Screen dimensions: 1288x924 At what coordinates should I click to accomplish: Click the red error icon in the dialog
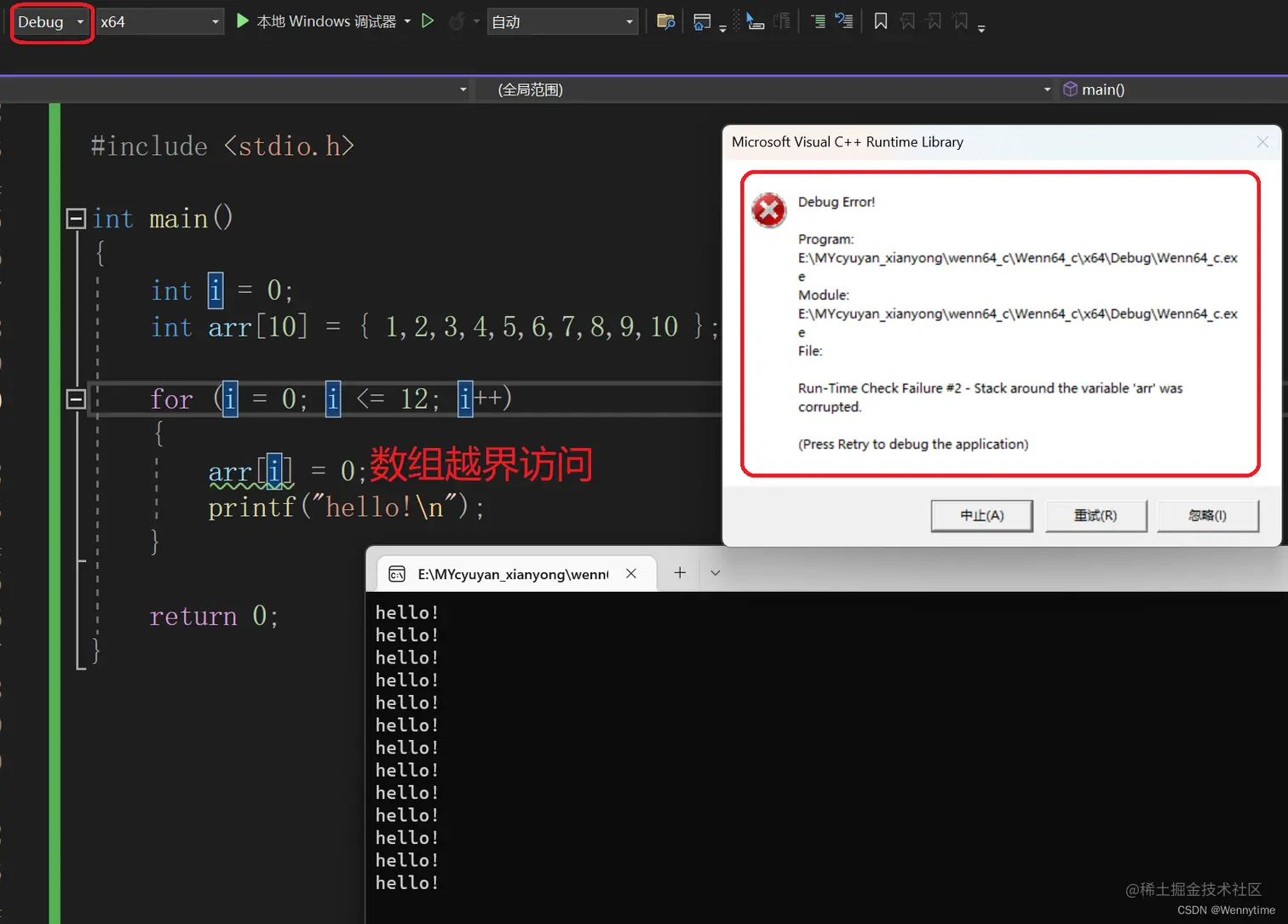[x=768, y=209]
